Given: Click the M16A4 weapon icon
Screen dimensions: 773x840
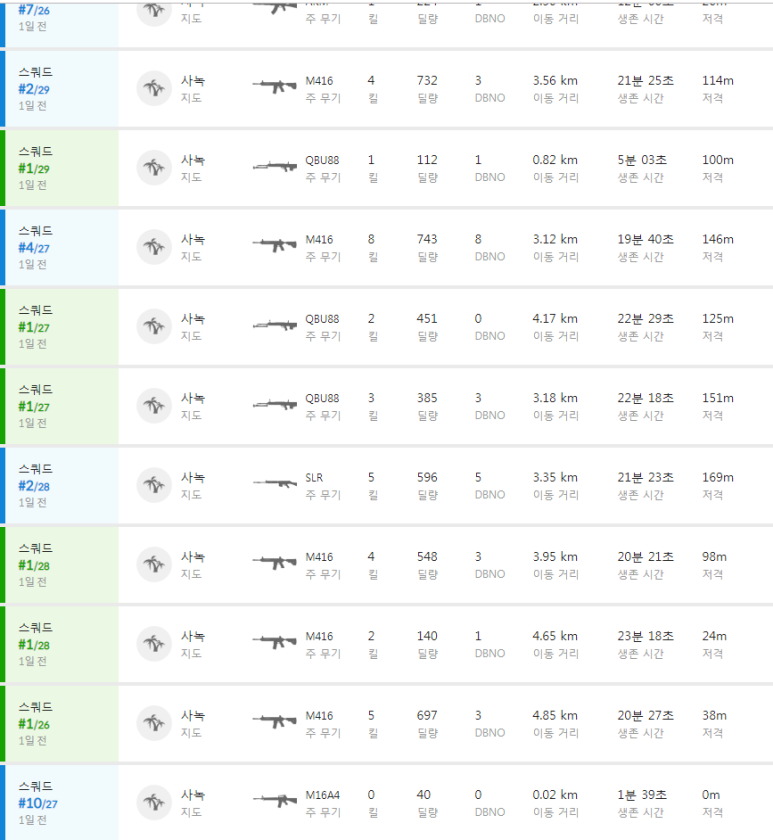Looking at the screenshot, I should click(x=275, y=801).
